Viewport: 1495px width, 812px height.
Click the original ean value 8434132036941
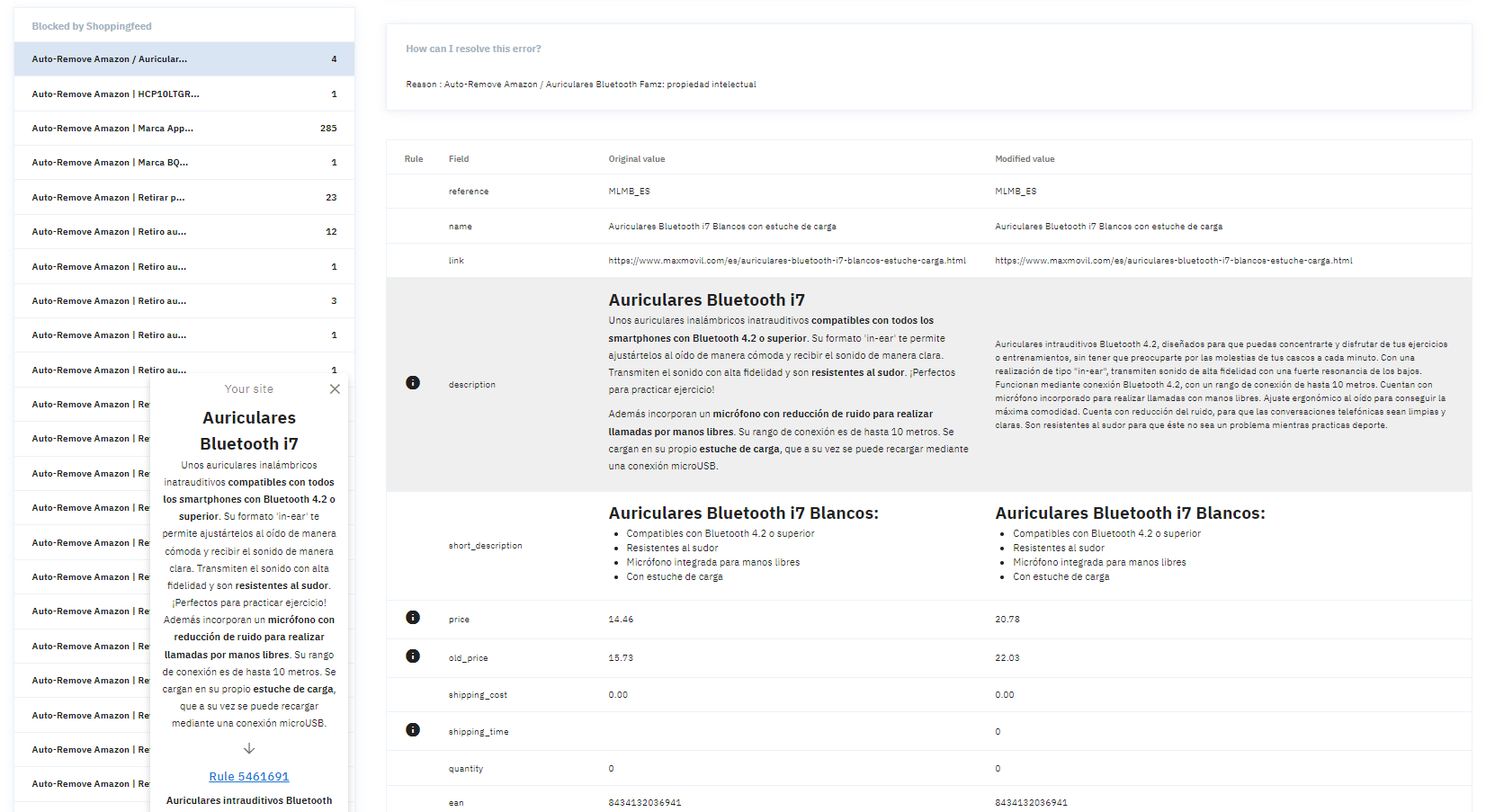click(x=645, y=803)
